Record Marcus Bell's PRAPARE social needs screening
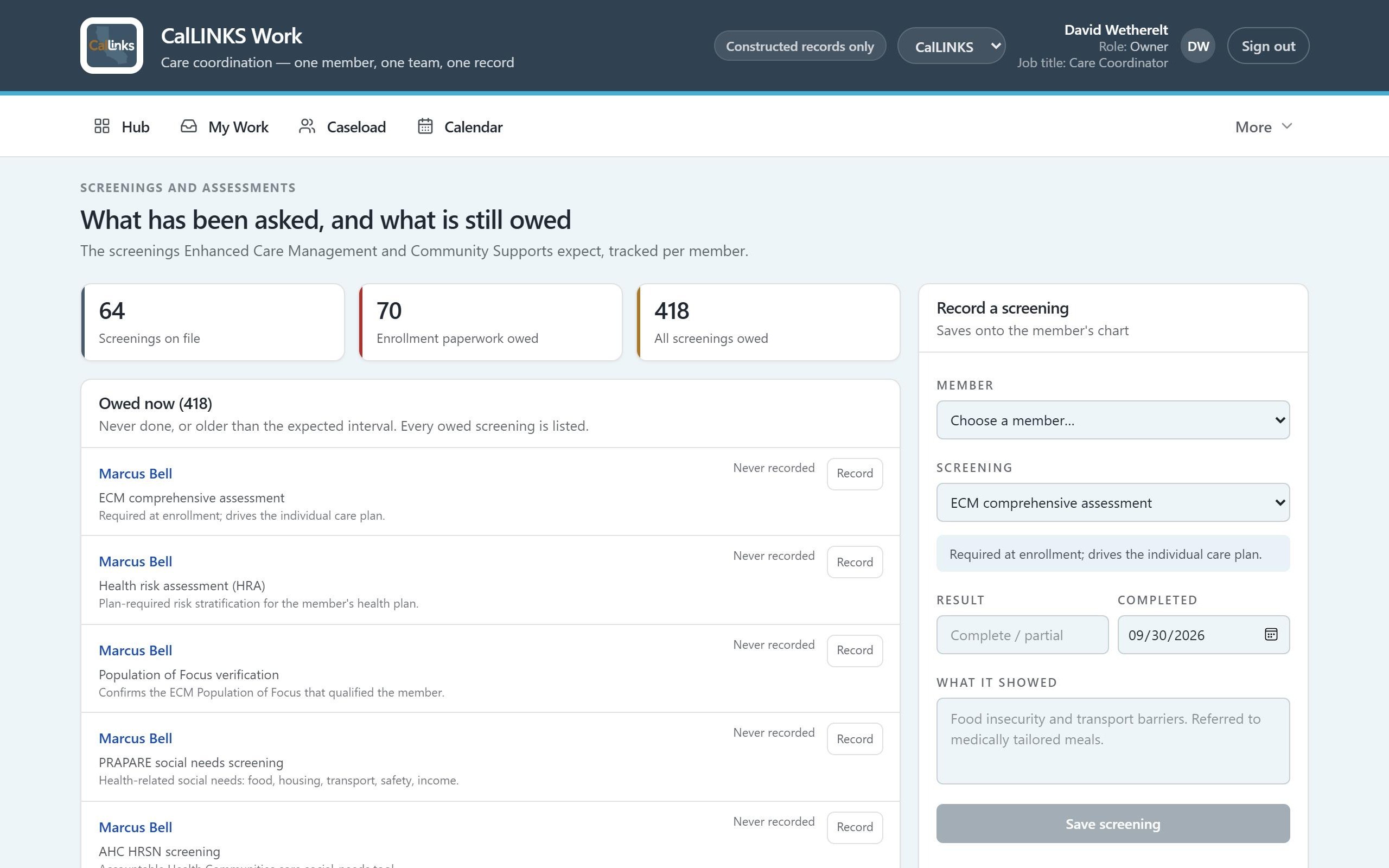Screen dimensions: 1389x868 tap(855, 739)
